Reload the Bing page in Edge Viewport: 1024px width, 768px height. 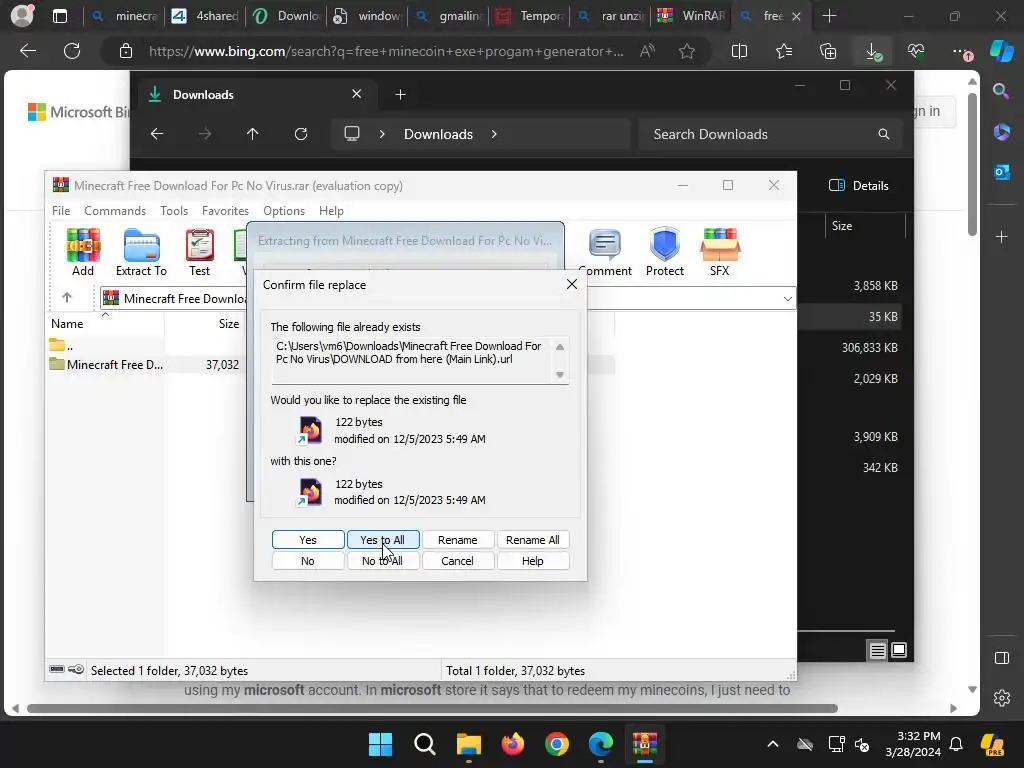click(x=72, y=51)
